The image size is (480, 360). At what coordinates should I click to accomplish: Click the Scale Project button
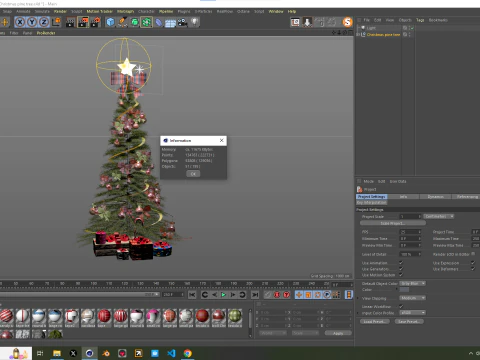coord(393,223)
